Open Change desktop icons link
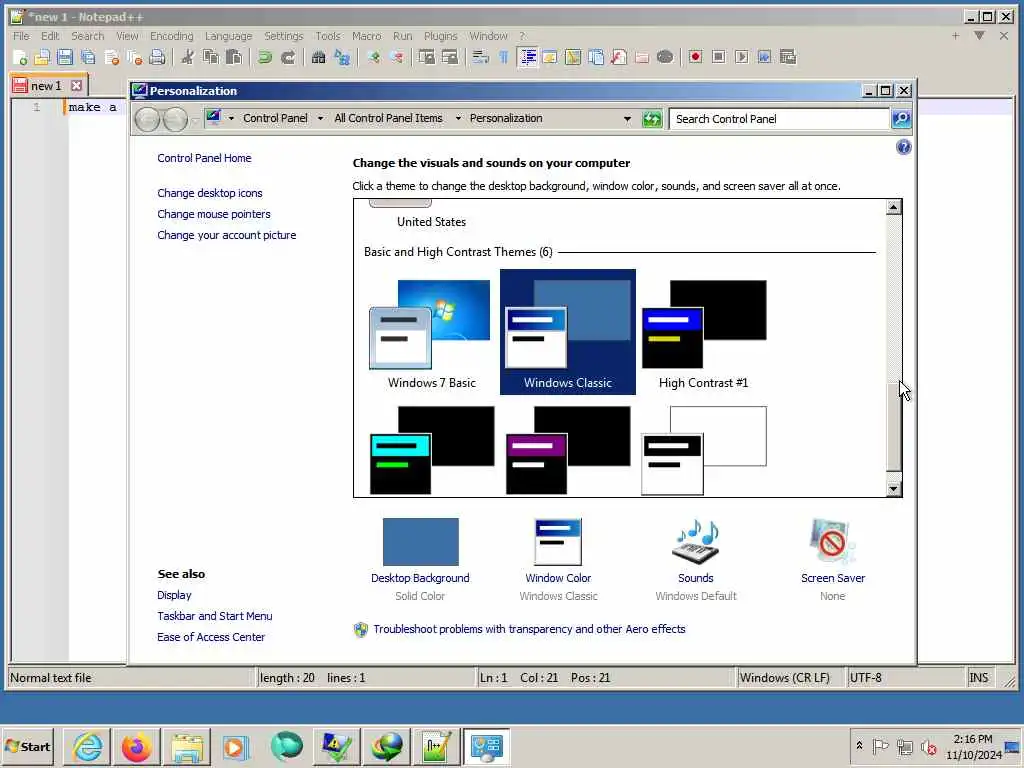This screenshot has width=1024, height=768. (210, 193)
